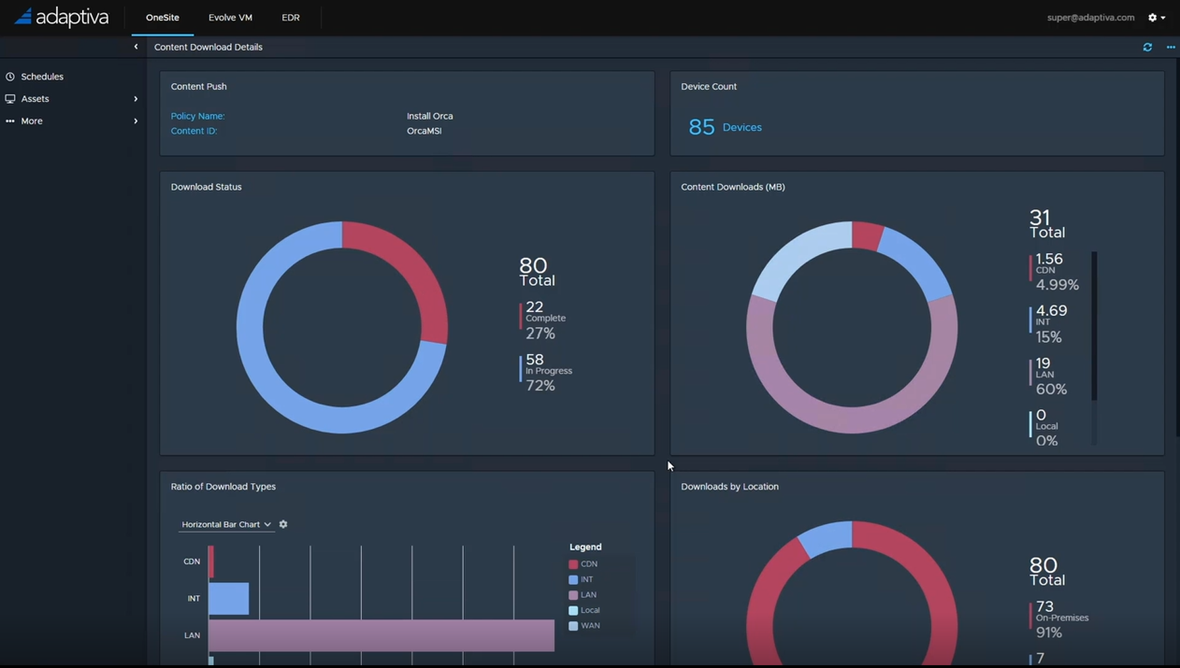Toggle the CDN series in the Legend
1180x668 pixels.
(587, 563)
